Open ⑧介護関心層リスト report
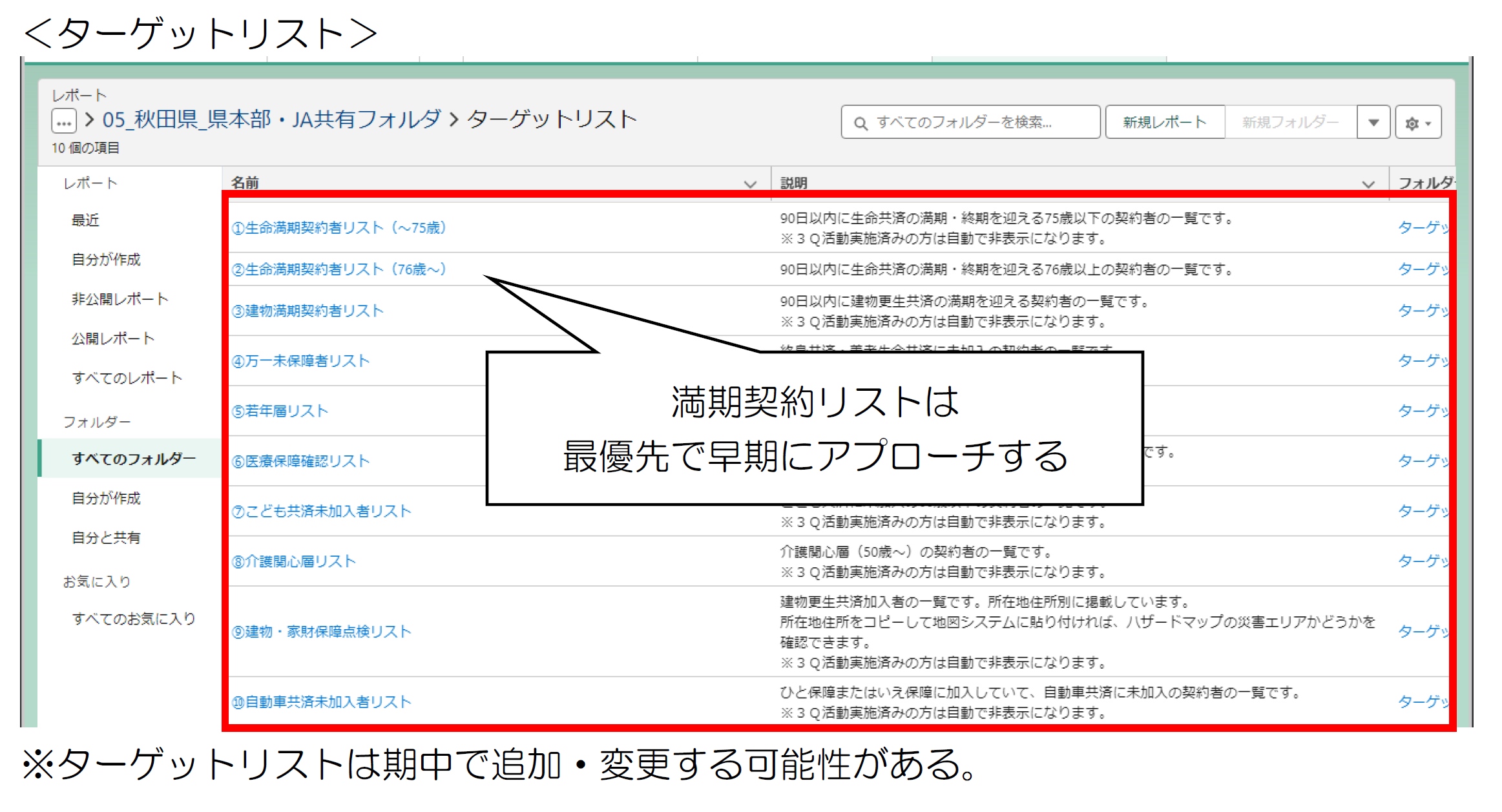1502x812 pixels. tap(294, 562)
